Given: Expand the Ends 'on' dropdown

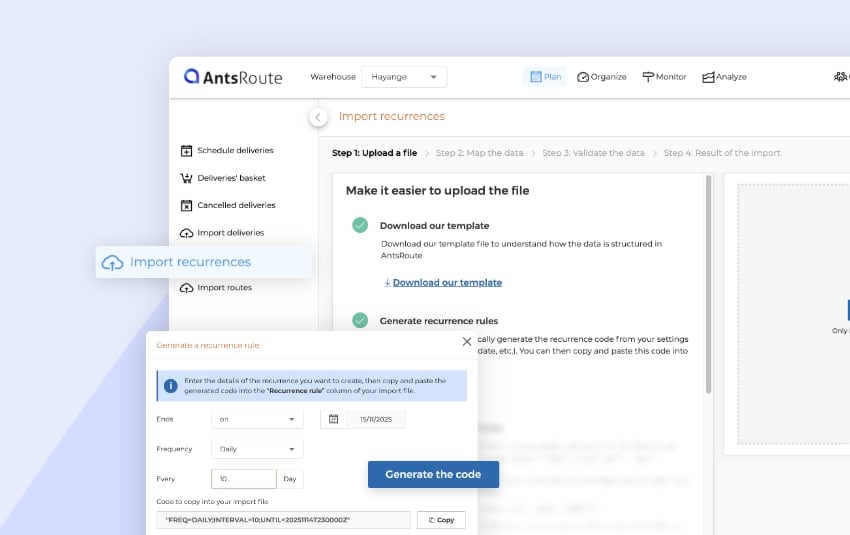Looking at the screenshot, I should coord(257,419).
